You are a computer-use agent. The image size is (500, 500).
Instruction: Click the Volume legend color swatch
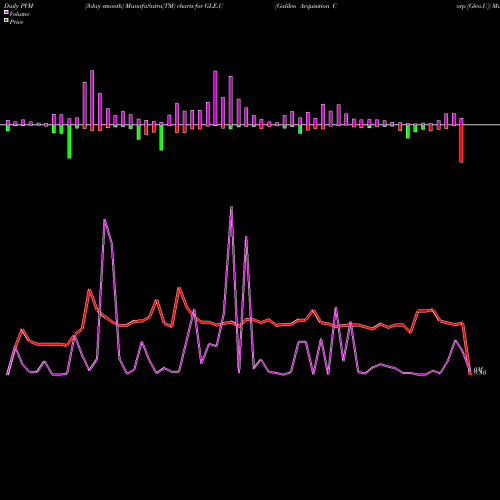6,12
